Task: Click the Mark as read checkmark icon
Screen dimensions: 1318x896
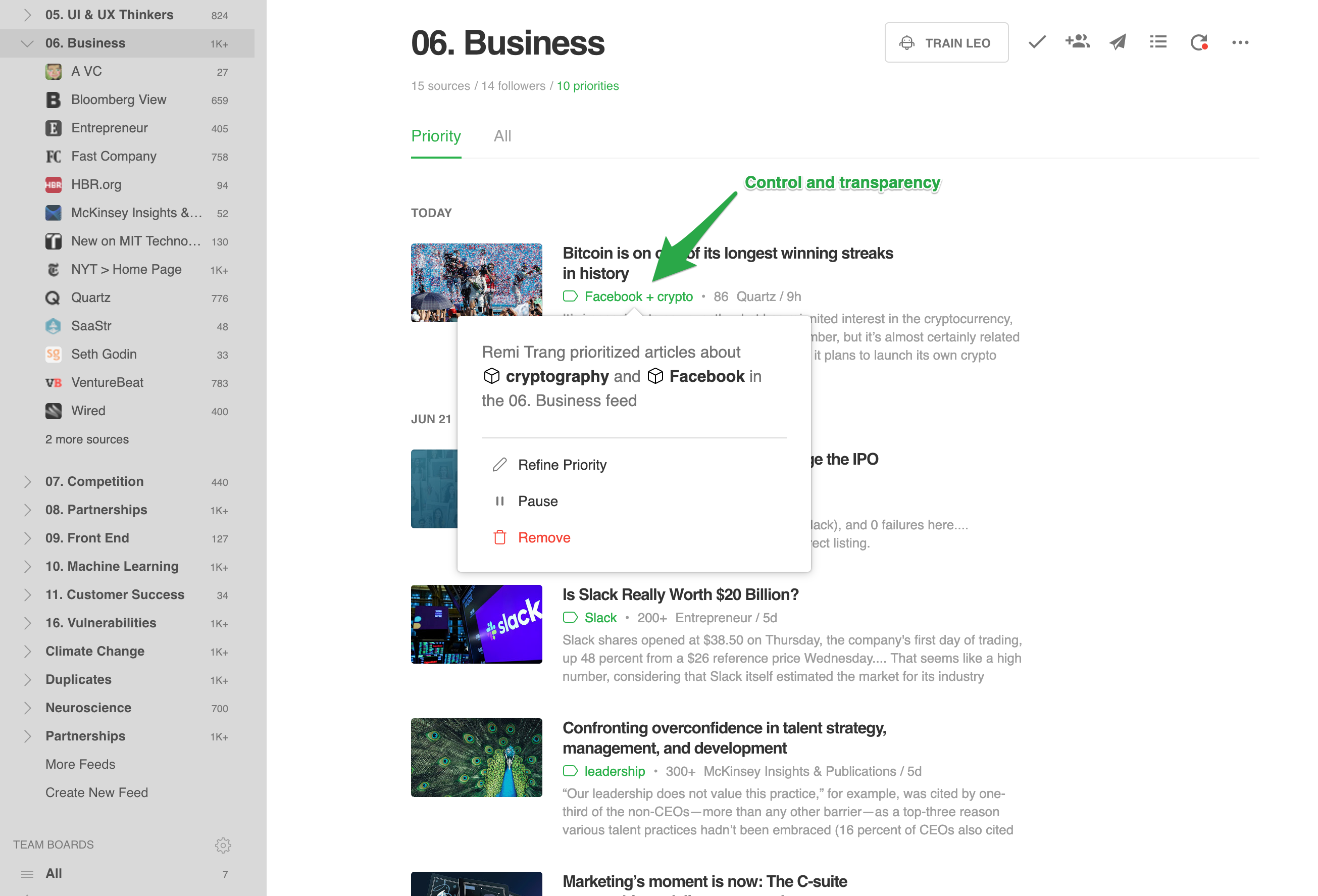Action: coord(1037,42)
